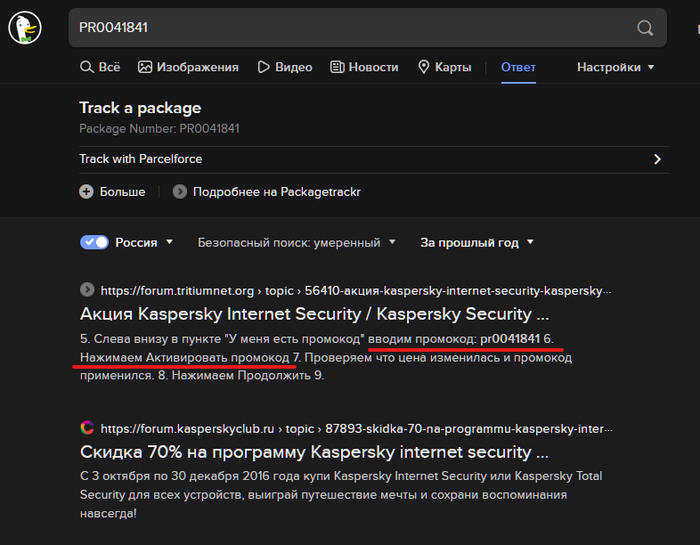The width and height of the screenshot is (700, 545).
Task: Click the snippet starting with 5. Слева внизу
Action: [326, 357]
